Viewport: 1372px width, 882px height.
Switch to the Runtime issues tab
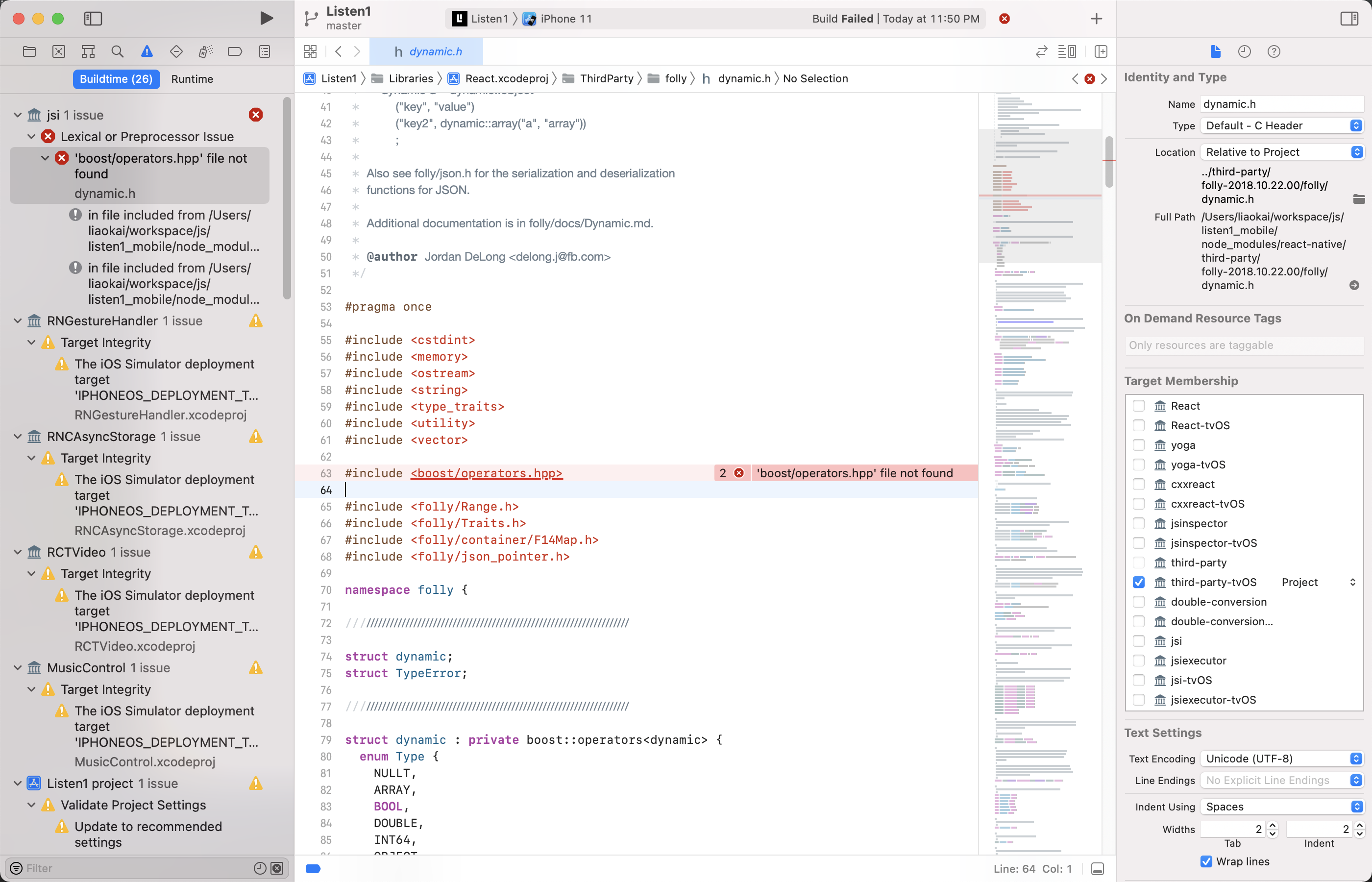(x=192, y=79)
